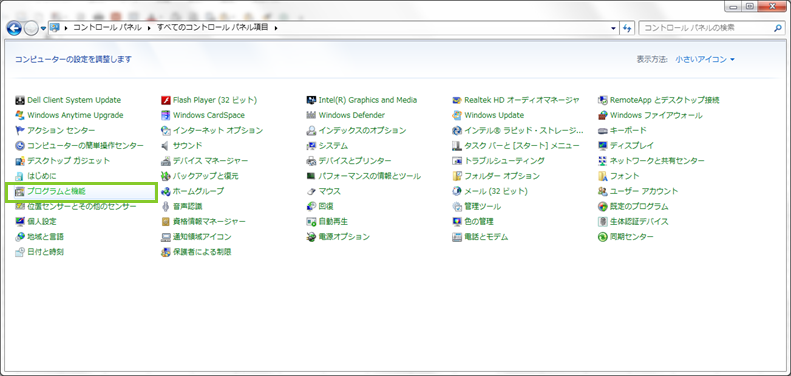Open the 小さいアイコン view dropdown

705,60
